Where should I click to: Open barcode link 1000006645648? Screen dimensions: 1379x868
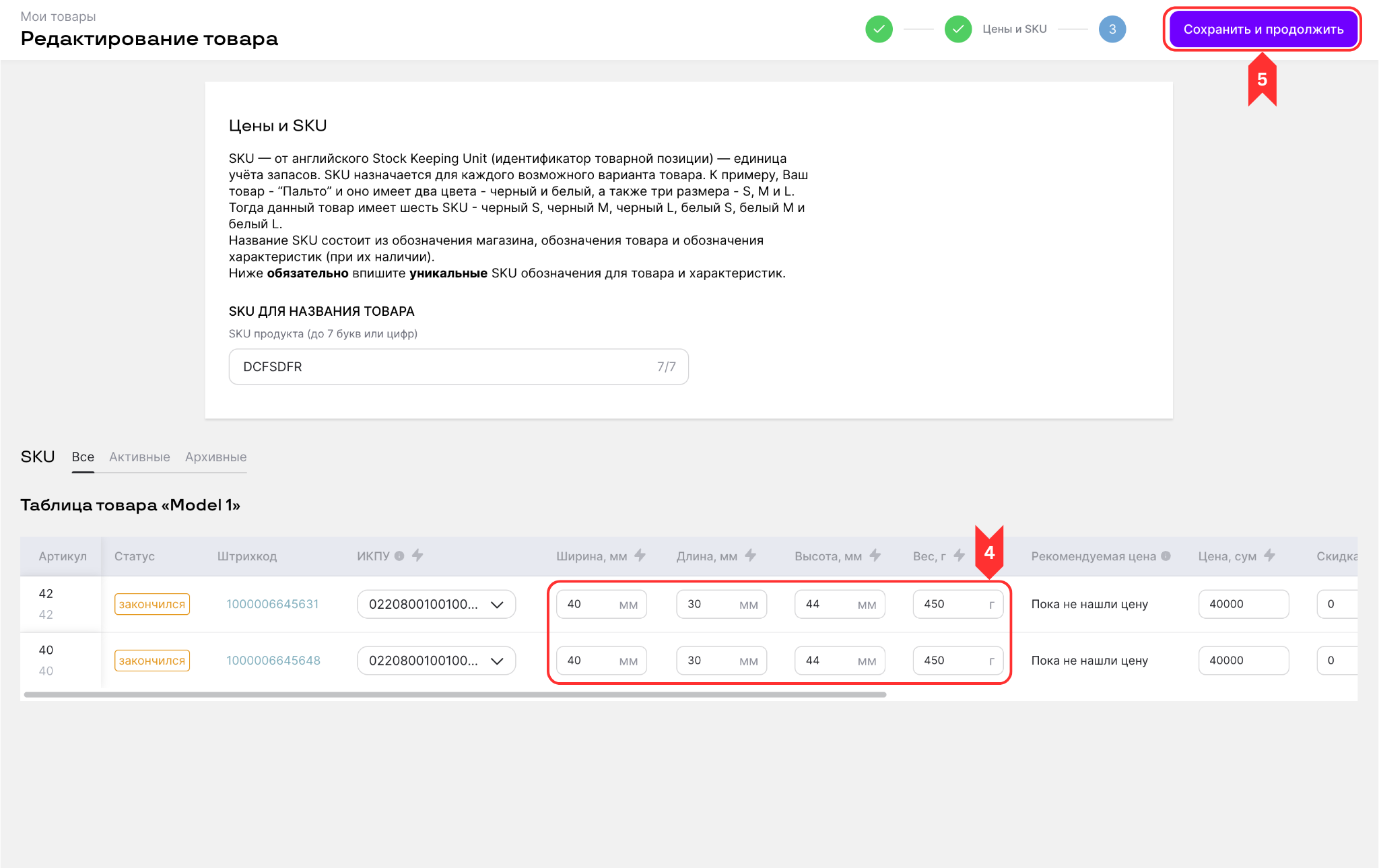(x=273, y=661)
